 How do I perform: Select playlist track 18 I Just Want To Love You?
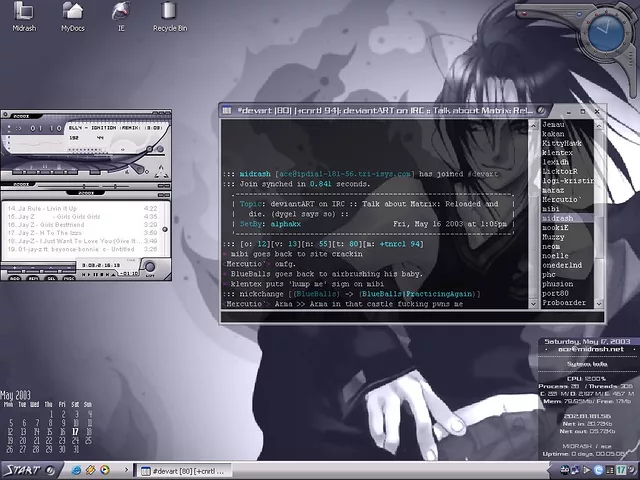(82, 241)
